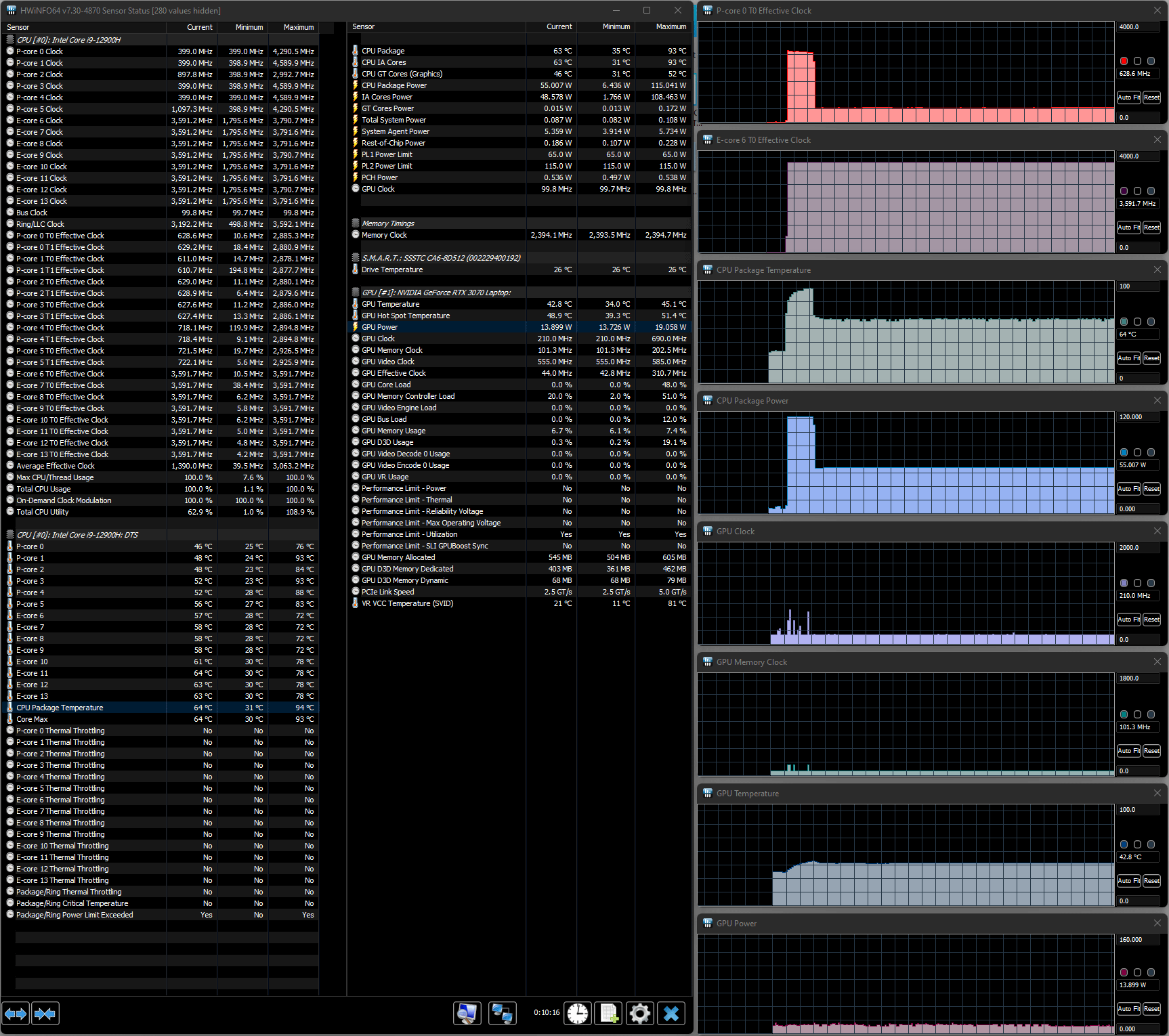
Task: Click the monitor with magnifier toolbar icon
Action: (467, 1014)
